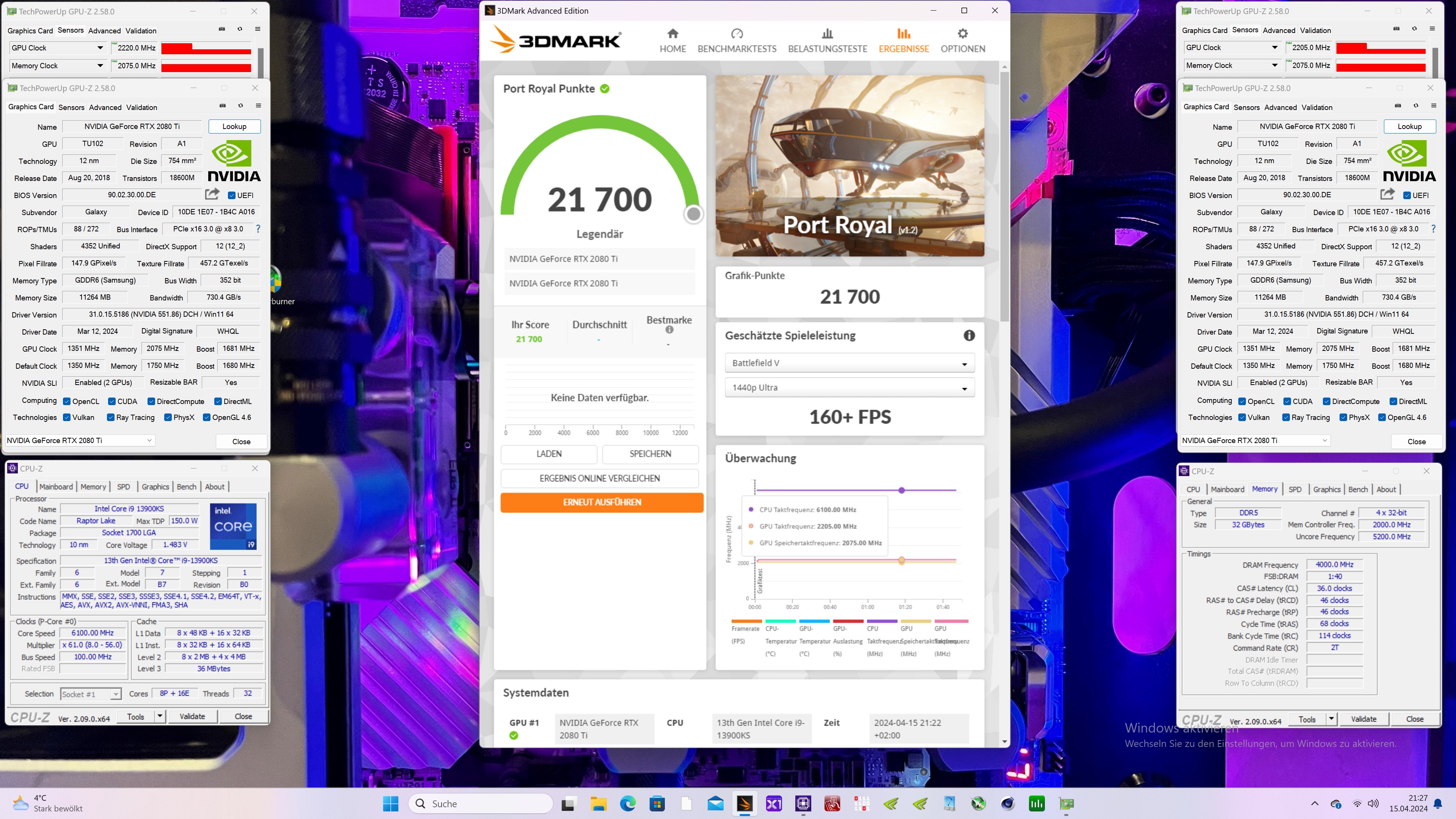The width and height of the screenshot is (1456, 819).
Task: Open GPU Clock sensor dropdown in top-right GPU-Z
Action: point(1233,47)
